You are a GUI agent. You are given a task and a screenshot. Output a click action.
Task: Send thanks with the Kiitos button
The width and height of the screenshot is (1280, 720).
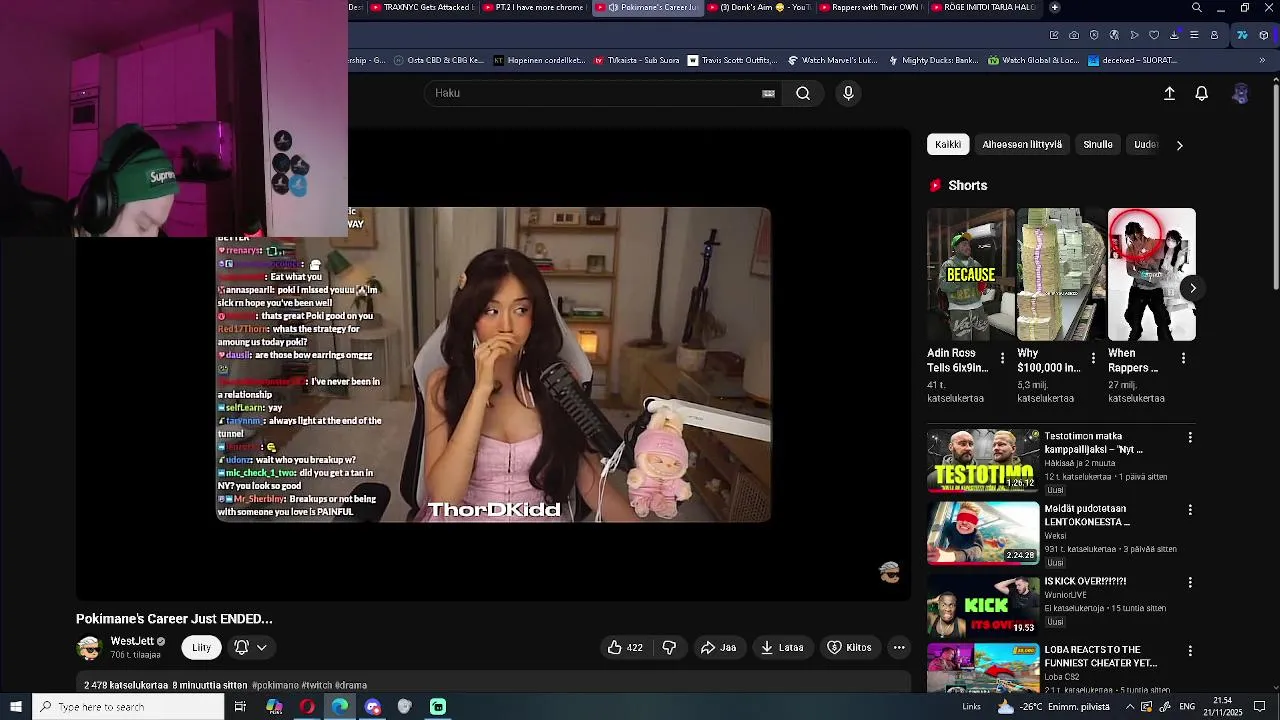pos(849,647)
